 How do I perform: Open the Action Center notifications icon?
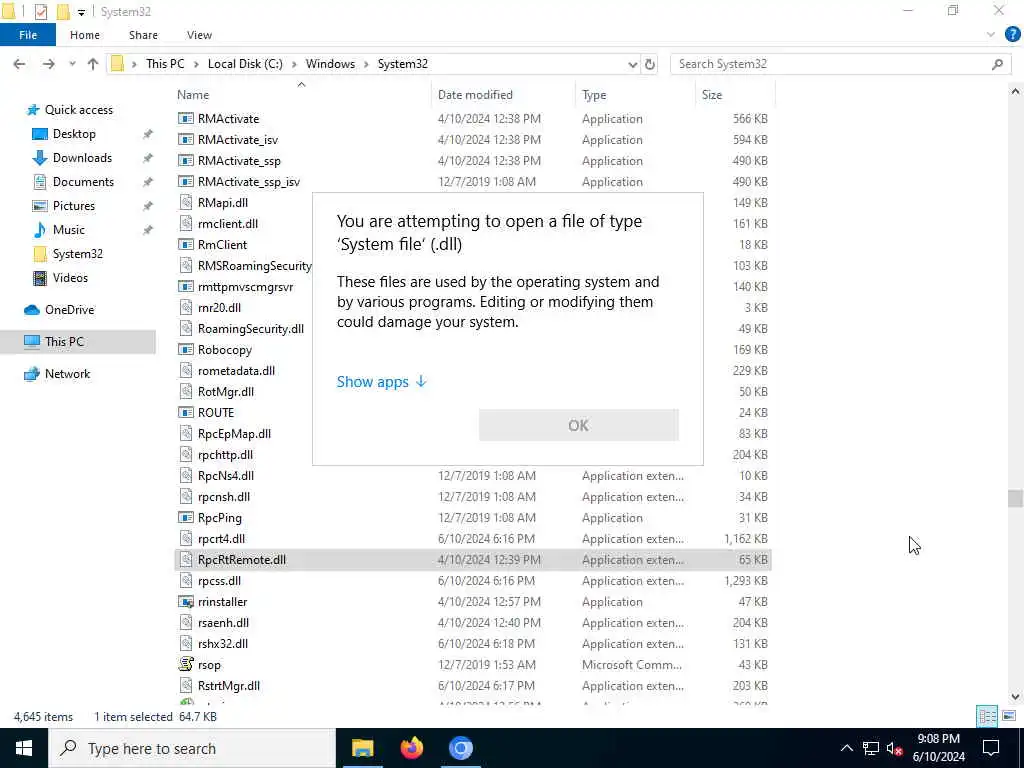point(991,748)
